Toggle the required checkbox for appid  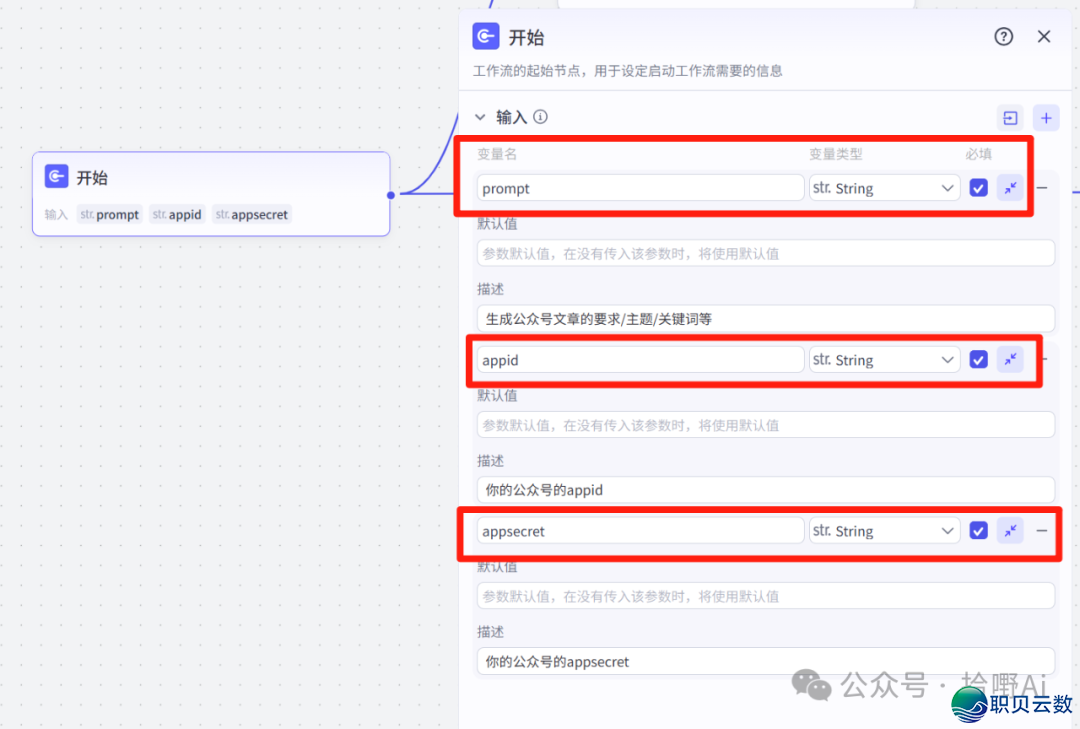click(x=978, y=359)
